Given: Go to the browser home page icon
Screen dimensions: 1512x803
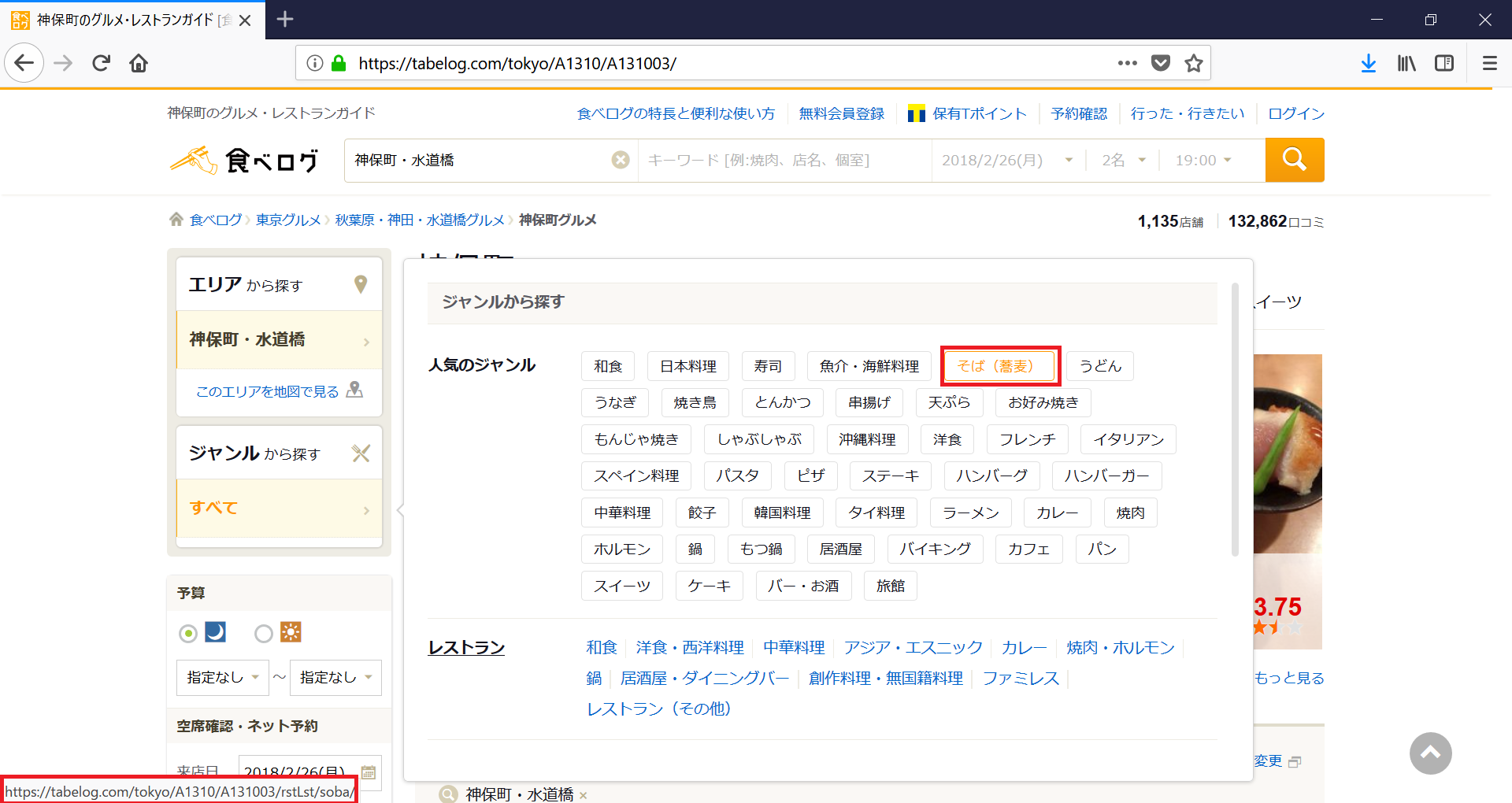Looking at the screenshot, I should click(139, 63).
